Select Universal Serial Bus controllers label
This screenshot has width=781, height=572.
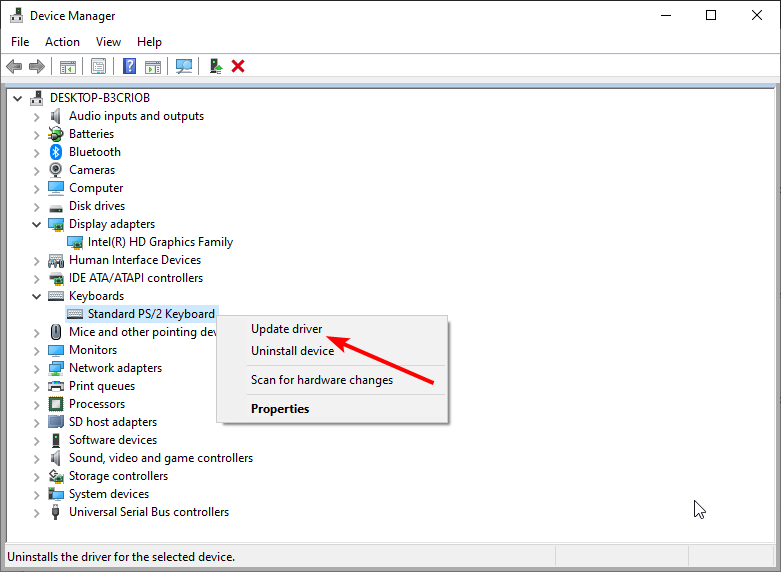[149, 512]
